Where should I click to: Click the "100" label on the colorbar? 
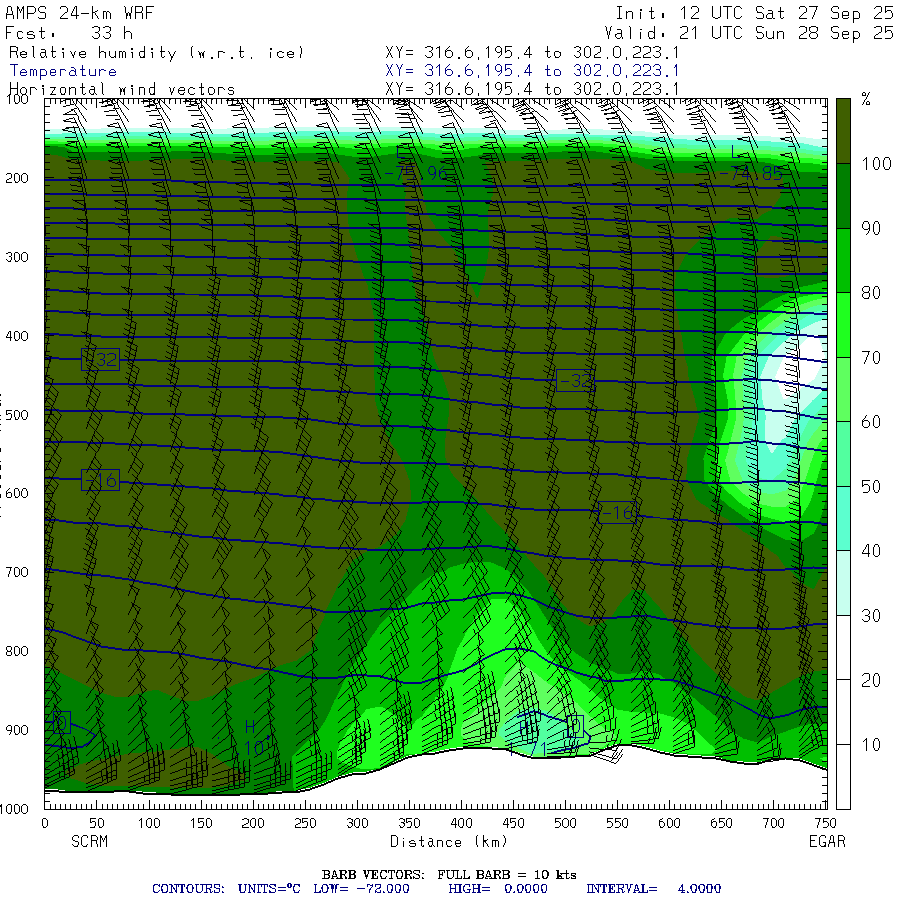(876, 164)
